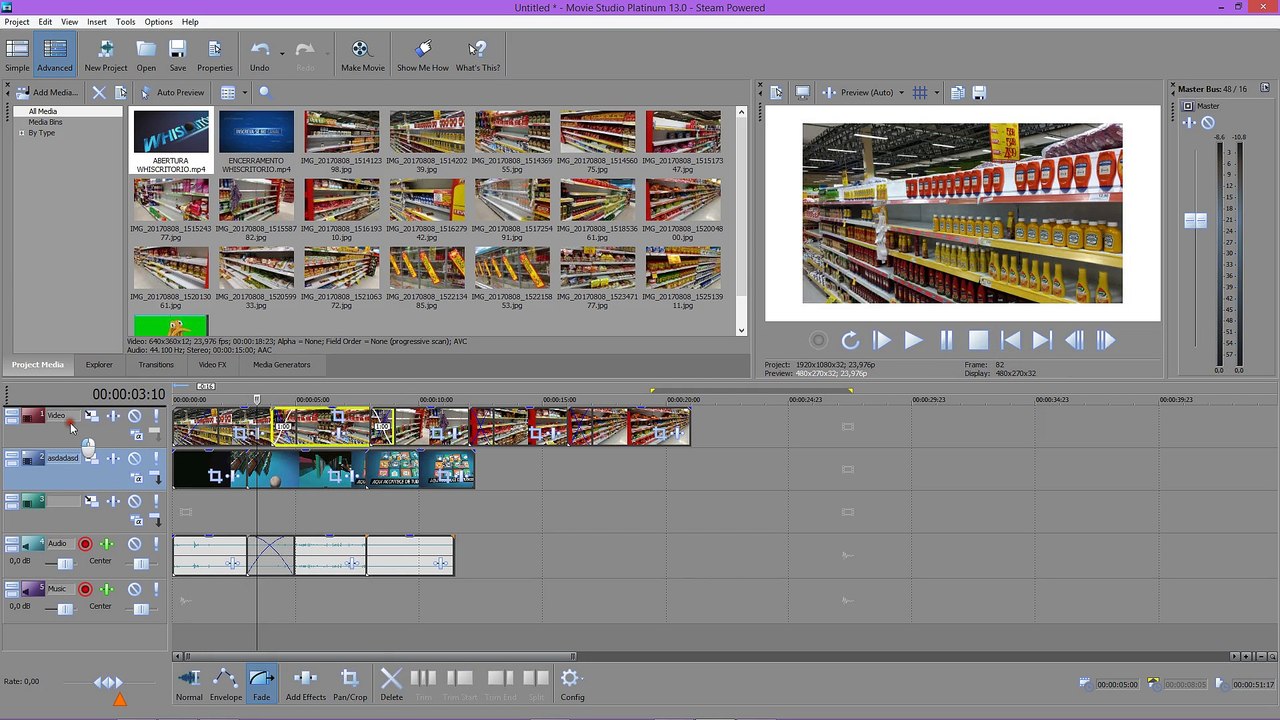Viewport: 1280px width, 720px height.
Task: Switch to the Transitions tab
Action: pos(156,365)
